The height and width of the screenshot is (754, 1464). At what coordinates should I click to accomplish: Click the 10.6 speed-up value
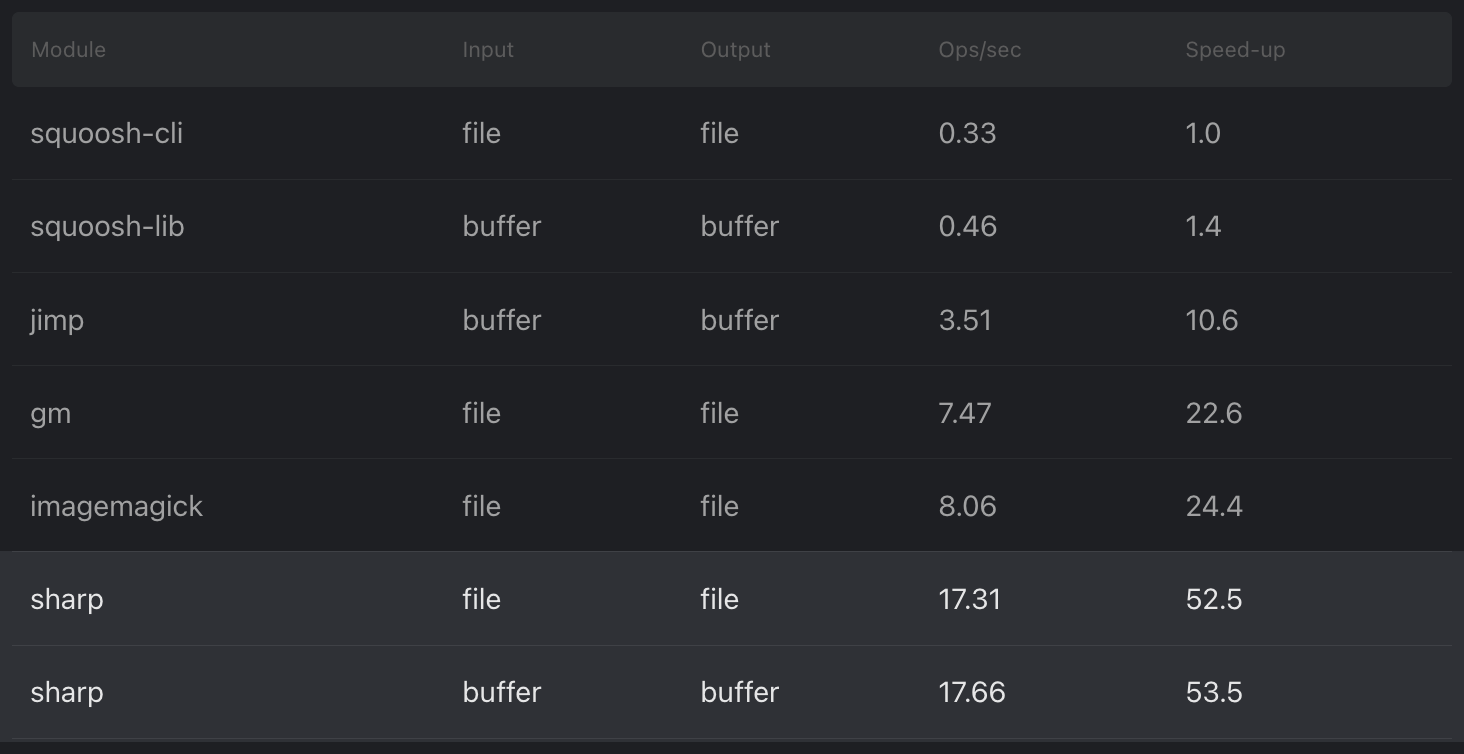pyautogui.click(x=1212, y=321)
